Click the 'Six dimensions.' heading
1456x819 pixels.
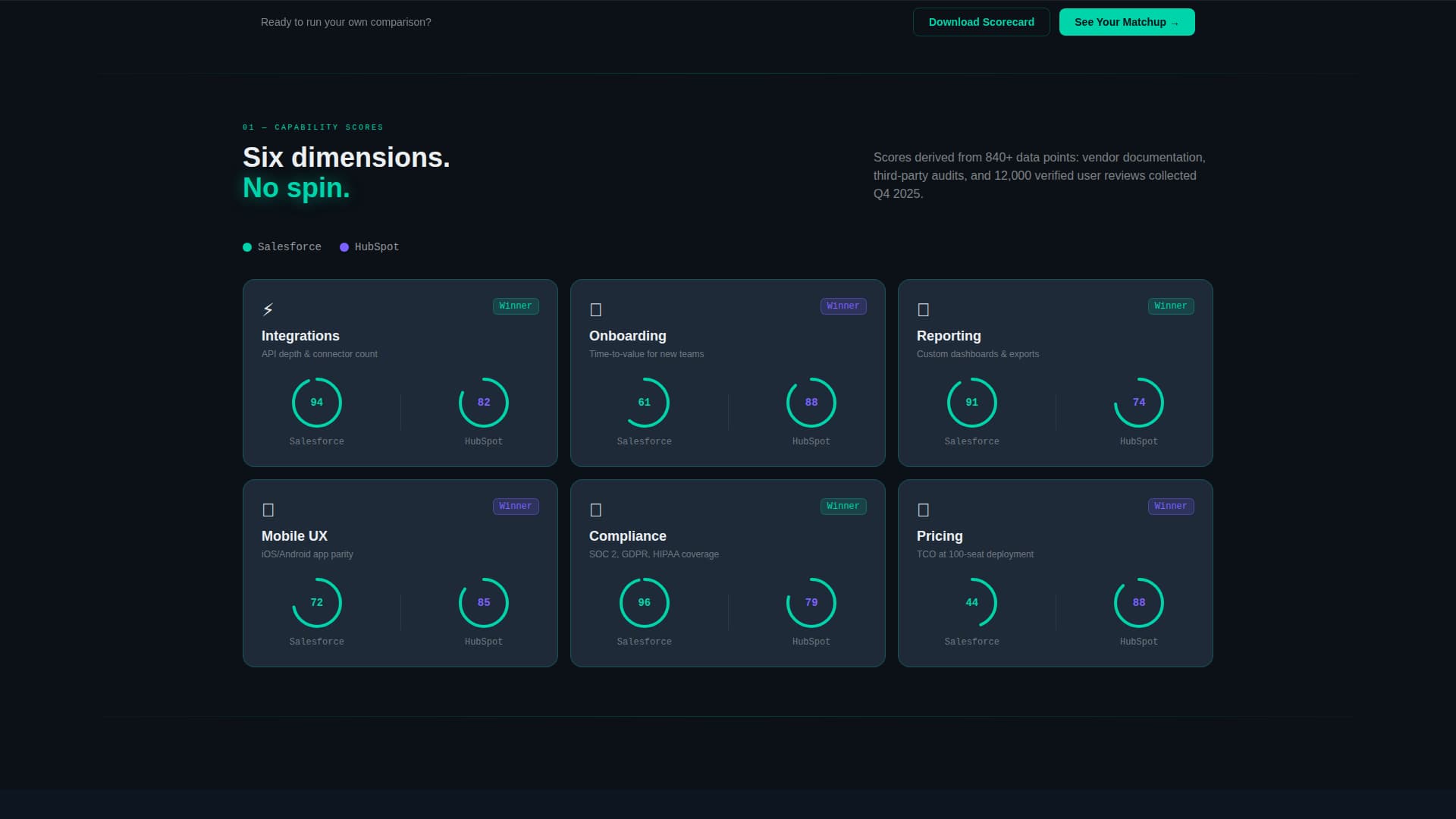coord(347,158)
